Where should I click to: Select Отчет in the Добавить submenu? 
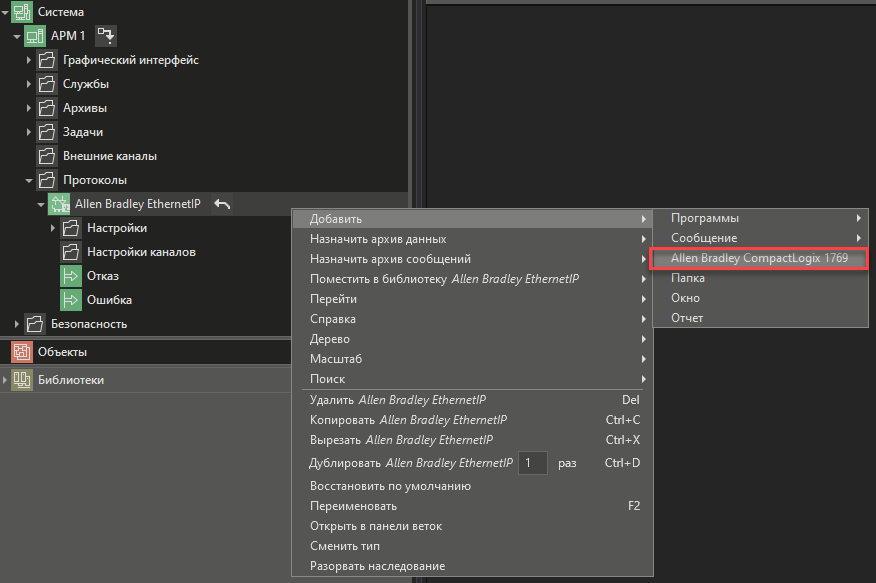[x=687, y=318]
